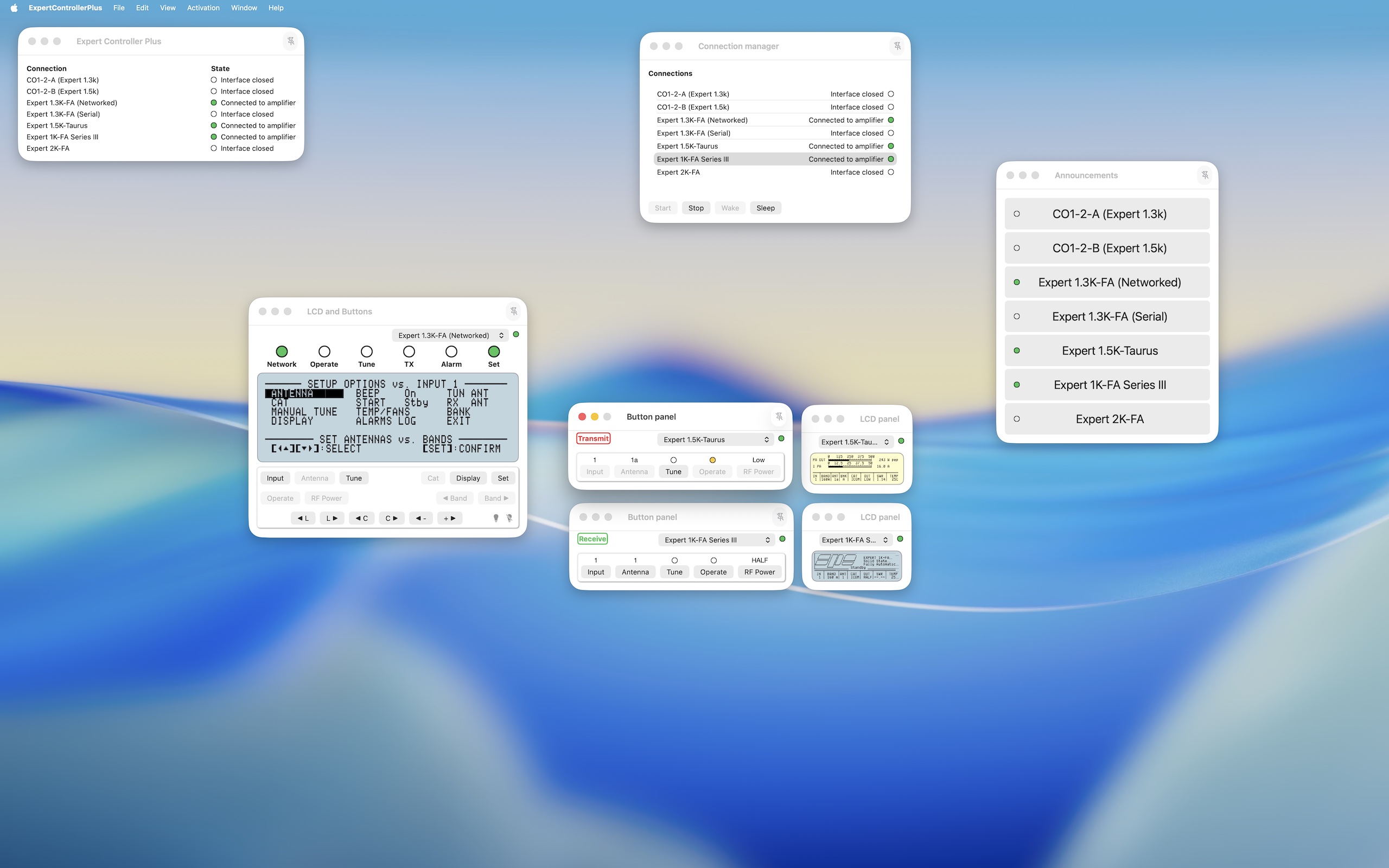
Task: Click CO1-2-A (Expert 1.3k) in Announcements
Action: 1107,214
